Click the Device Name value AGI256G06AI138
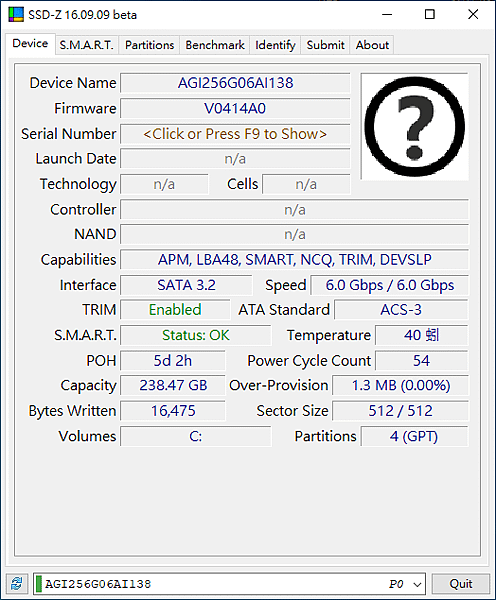The image size is (496, 600). click(235, 83)
